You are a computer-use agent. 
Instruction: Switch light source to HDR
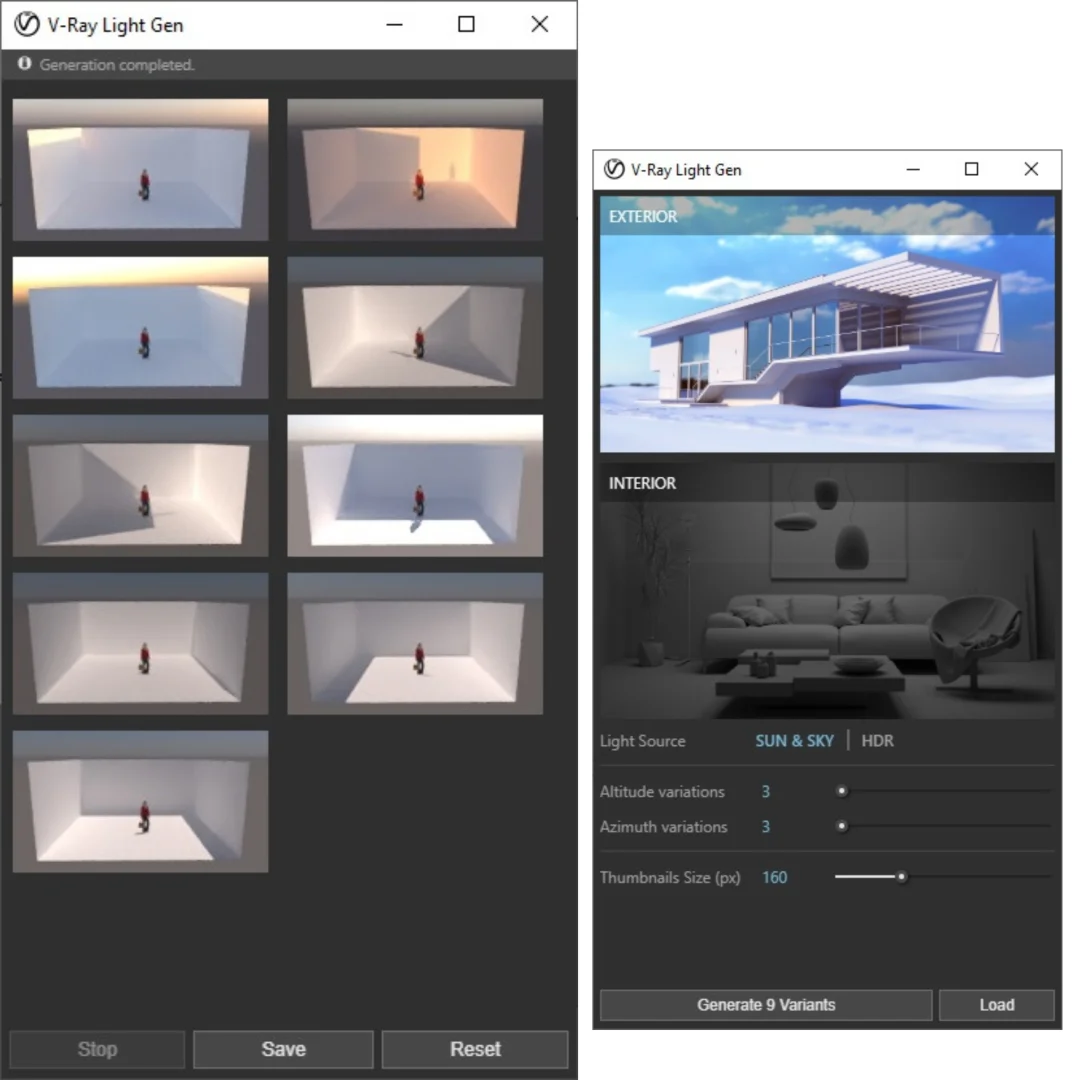tap(877, 741)
